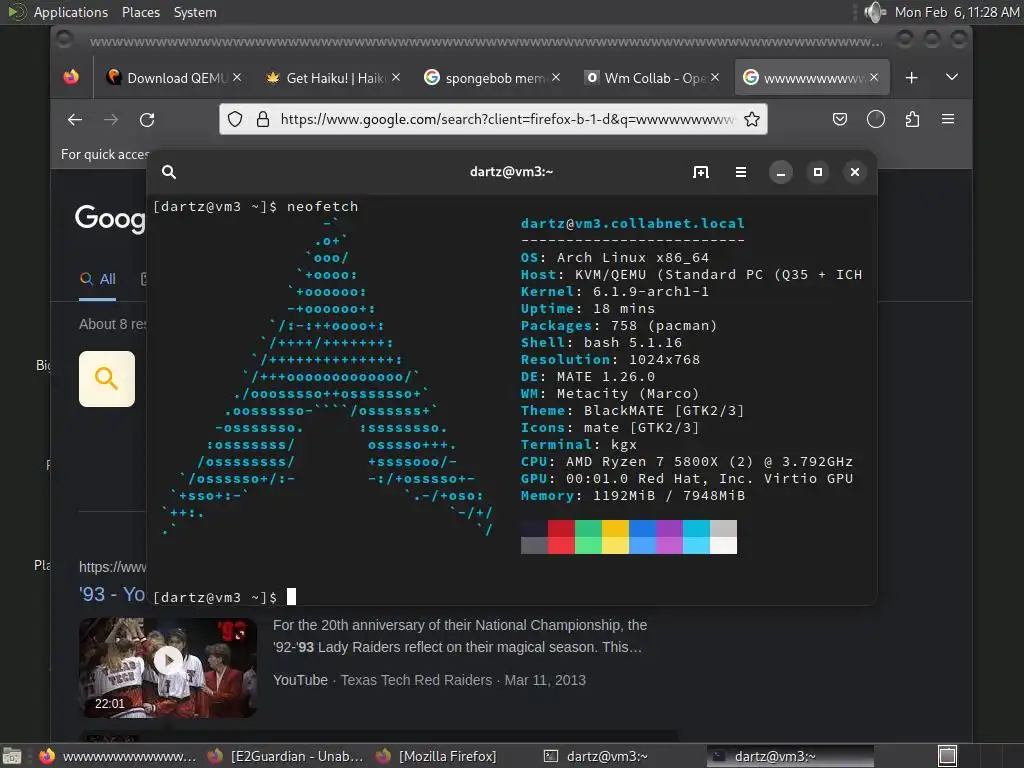
Task: Click the clock Mon Feb 6, 11:28 AM
Action: tap(957, 12)
